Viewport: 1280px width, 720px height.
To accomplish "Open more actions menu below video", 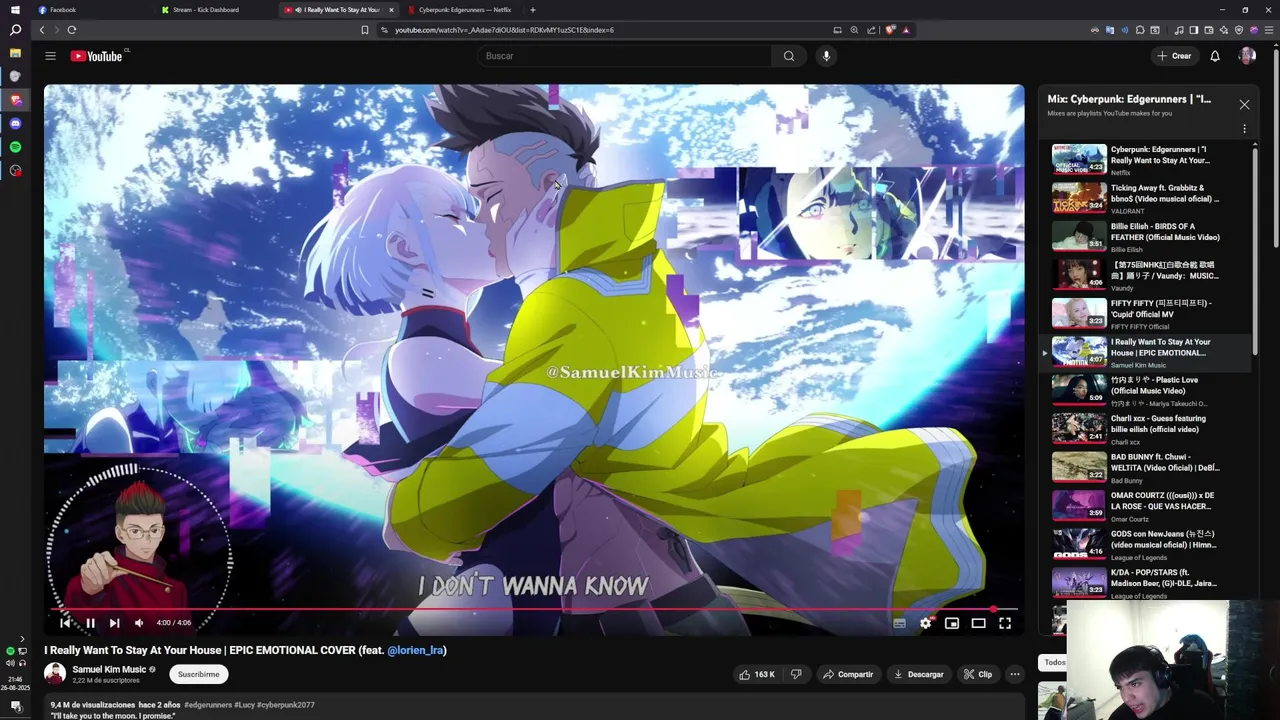I will click(1014, 674).
